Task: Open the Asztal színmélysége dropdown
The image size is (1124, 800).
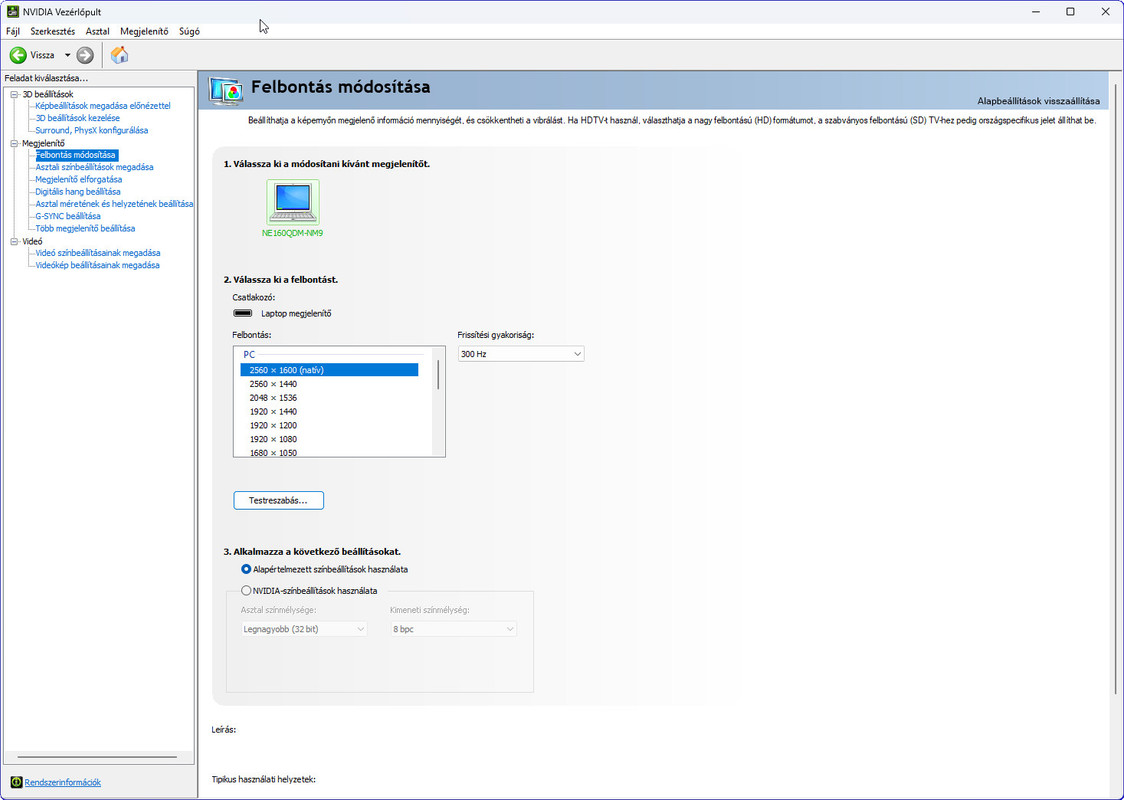Action: tap(305, 629)
